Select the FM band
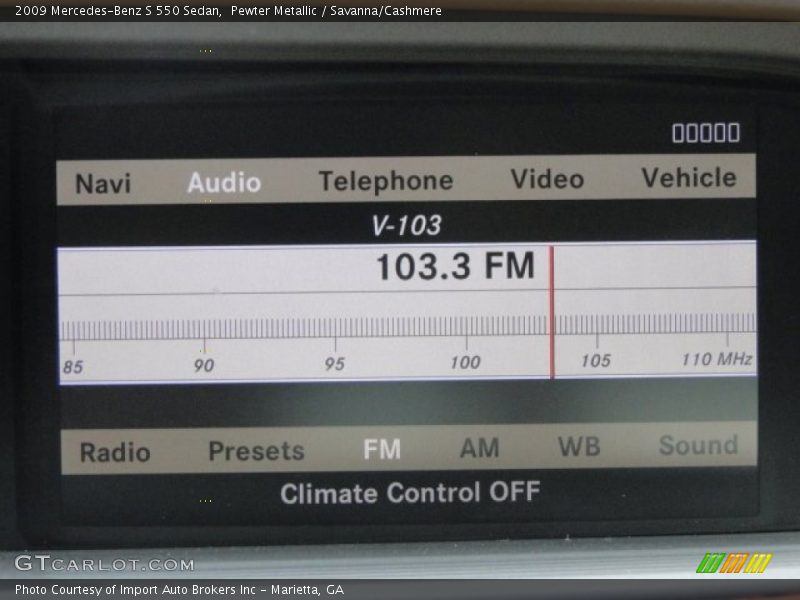The height and width of the screenshot is (600, 800). click(x=382, y=449)
